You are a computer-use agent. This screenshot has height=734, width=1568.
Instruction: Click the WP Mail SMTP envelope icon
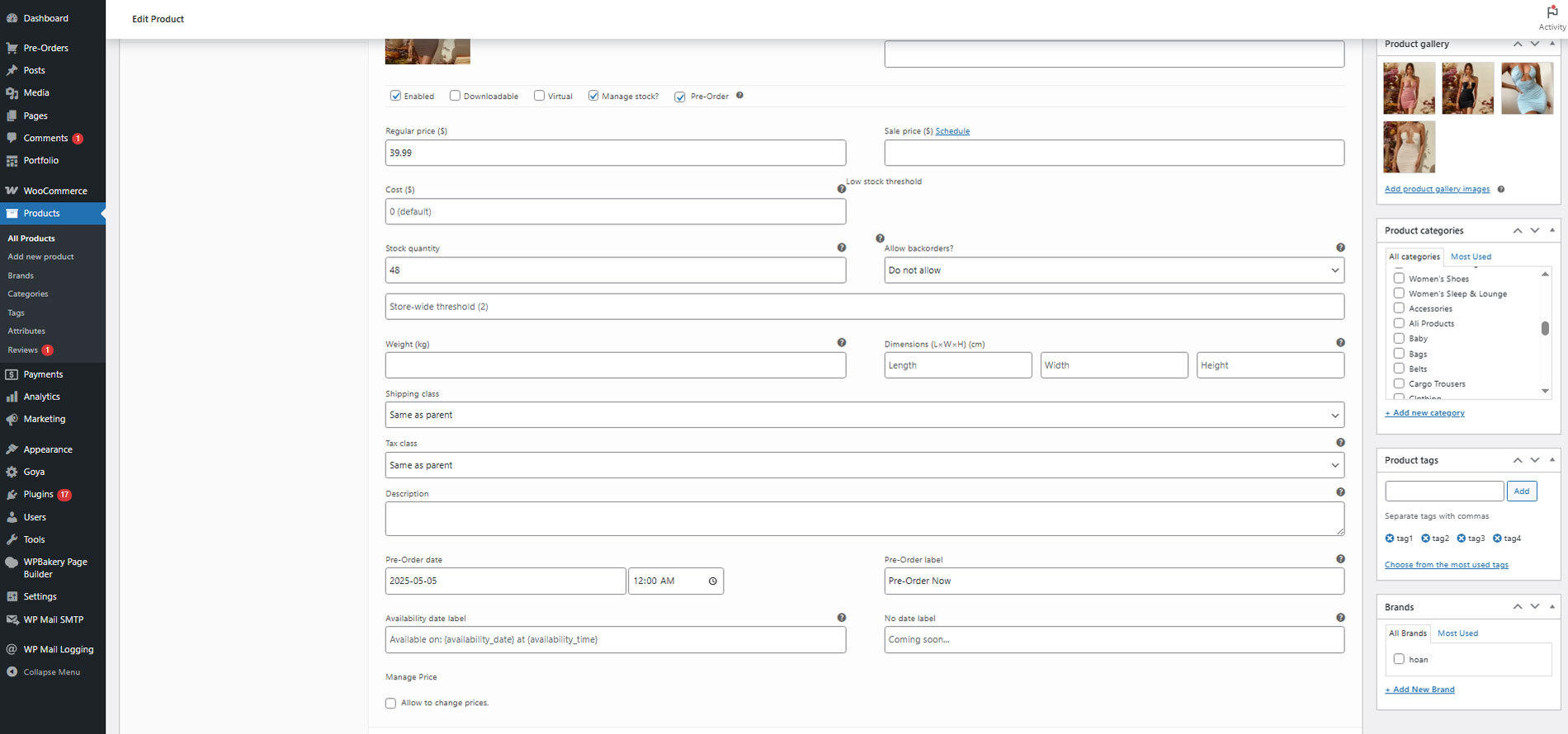click(12, 619)
